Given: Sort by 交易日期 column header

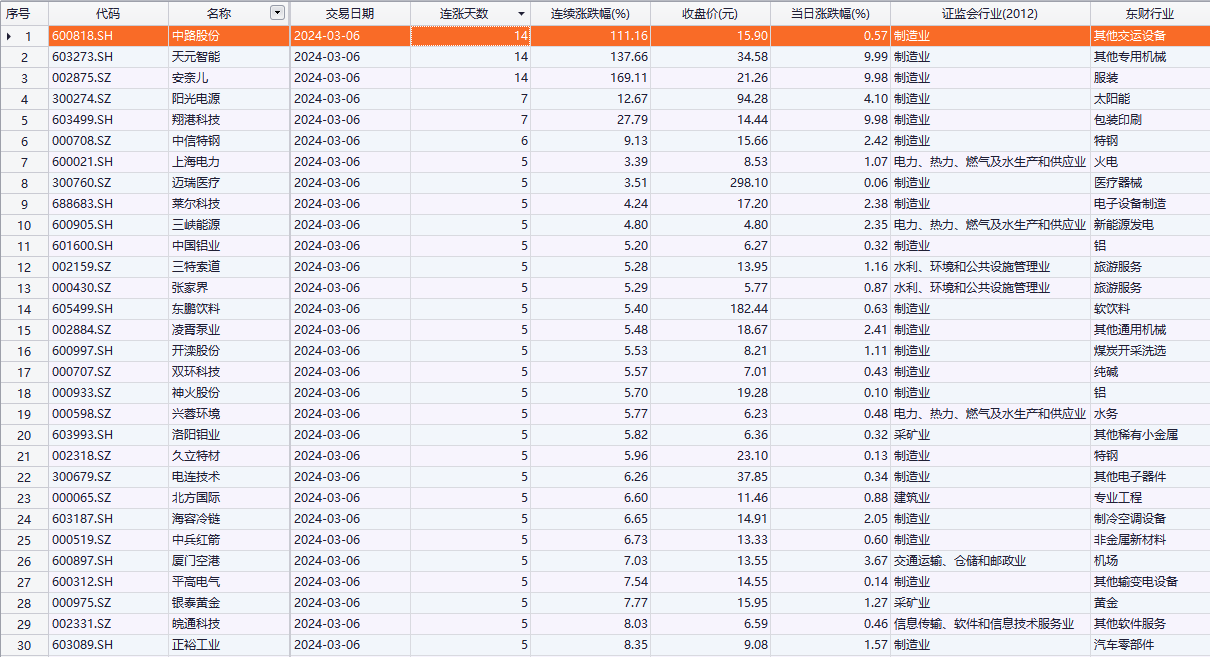Looking at the screenshot, I should (x=350, y=14).
